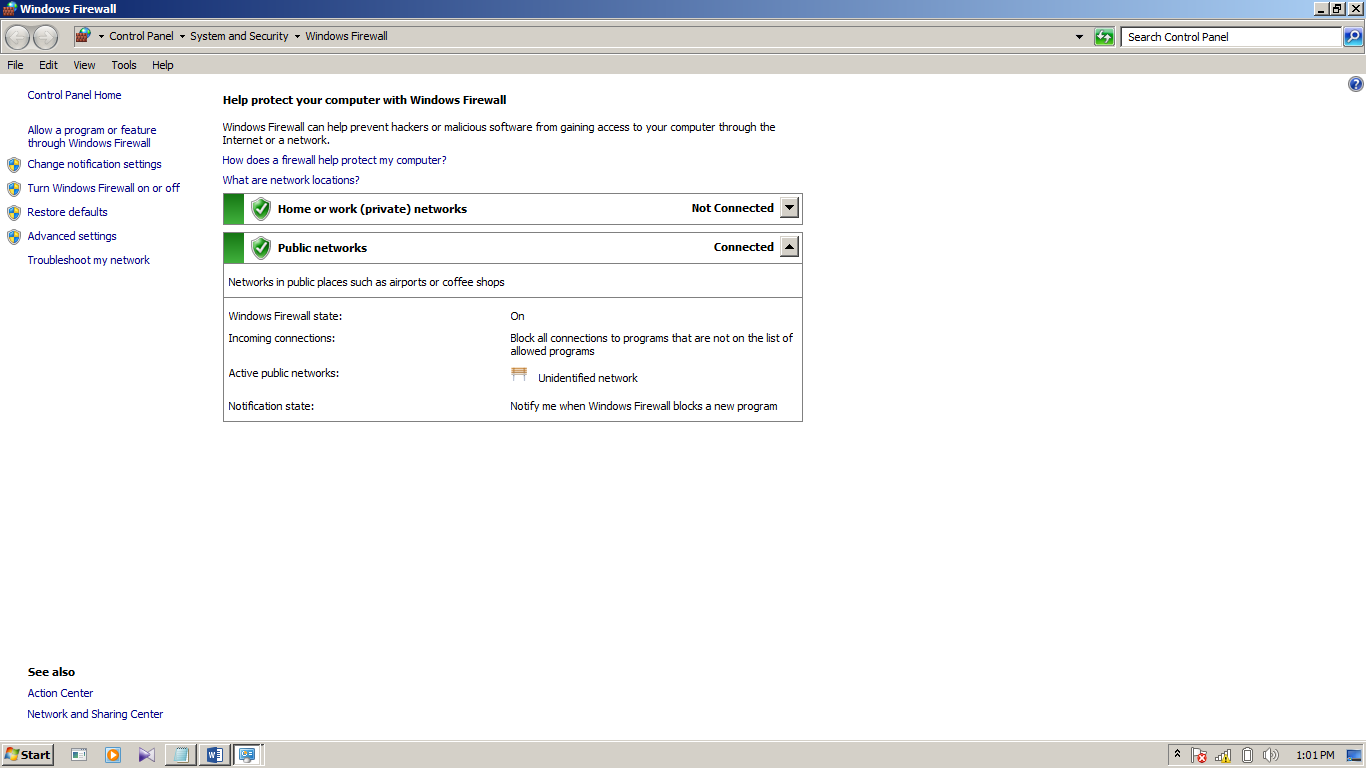Screen dimensions: 1366x768
Task: Click Troubleshoot my network
Action: pos(89,260)
